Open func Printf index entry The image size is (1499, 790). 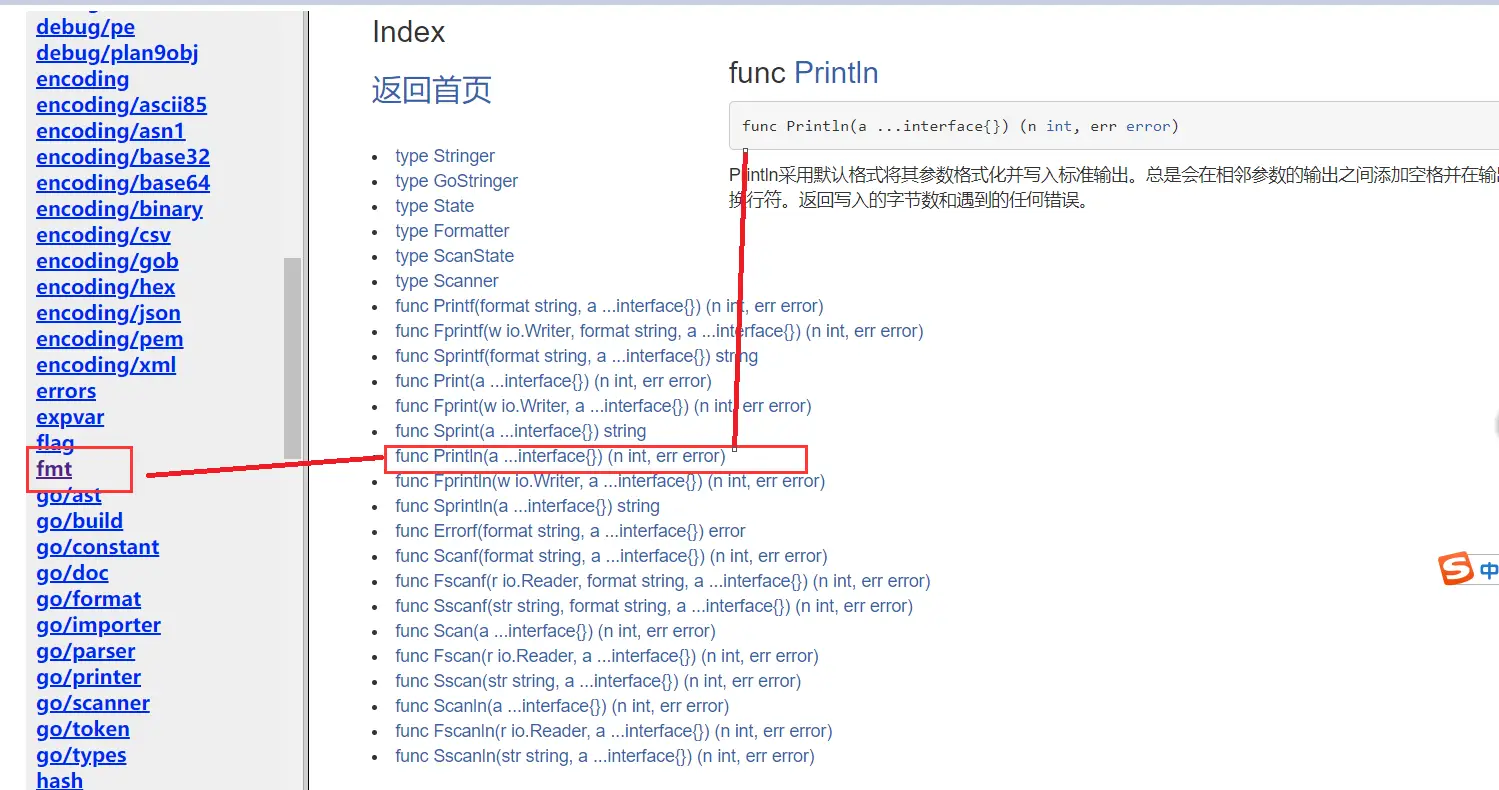point(609,306)
